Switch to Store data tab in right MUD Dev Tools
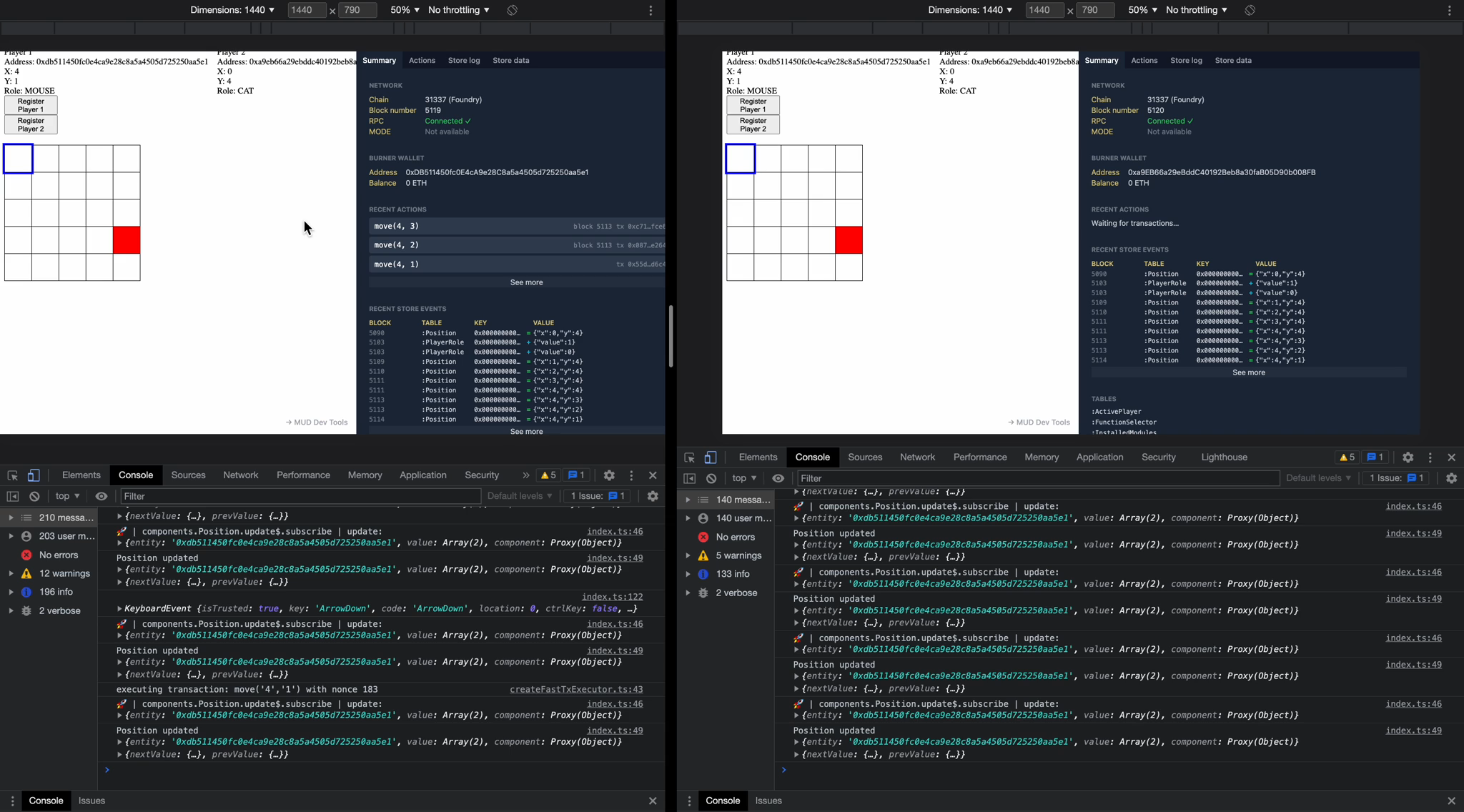The height and width of the screenshot is (812, 1464). click(1233, 61)
